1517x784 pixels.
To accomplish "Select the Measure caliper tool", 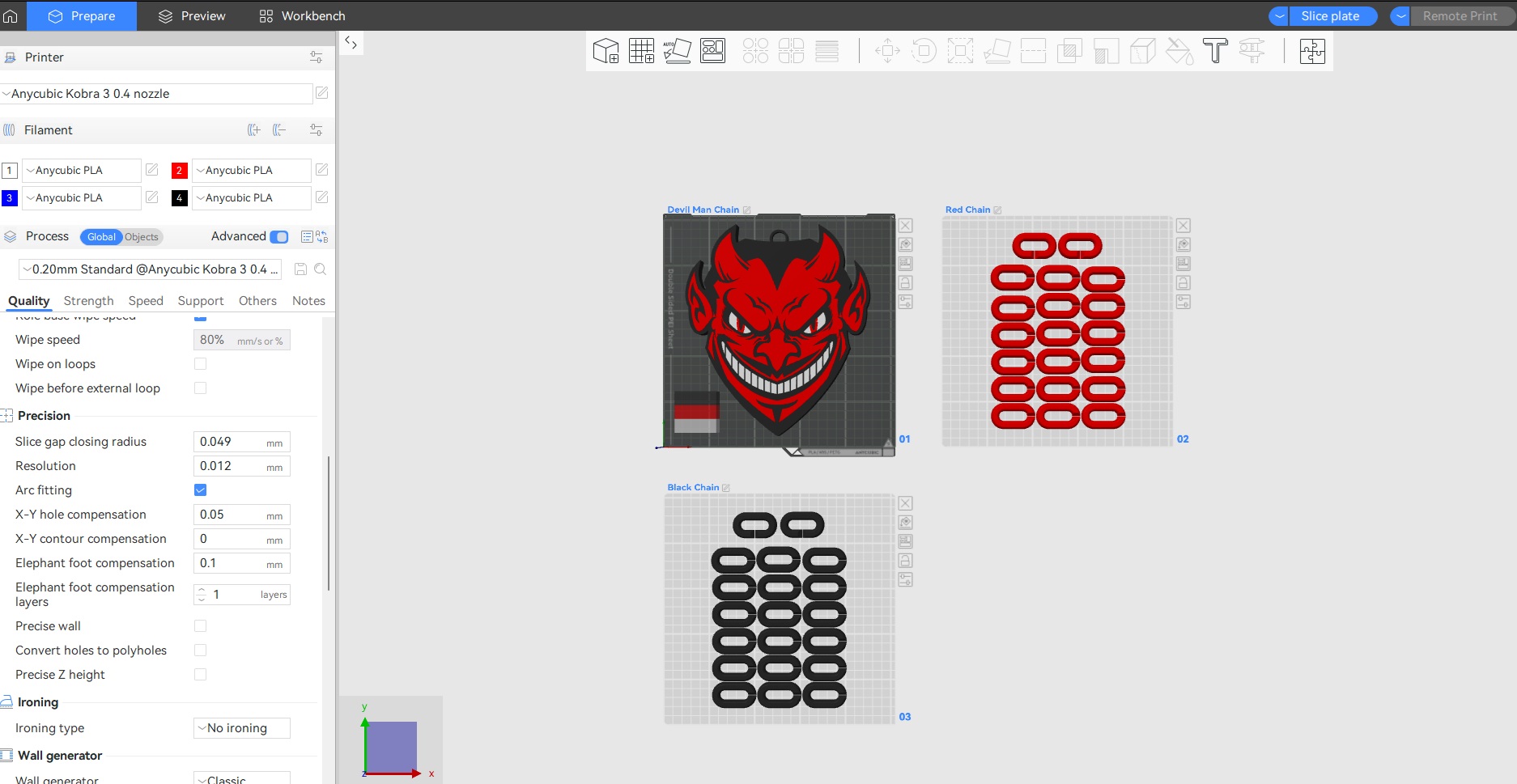I will (x=1251, y=51).
